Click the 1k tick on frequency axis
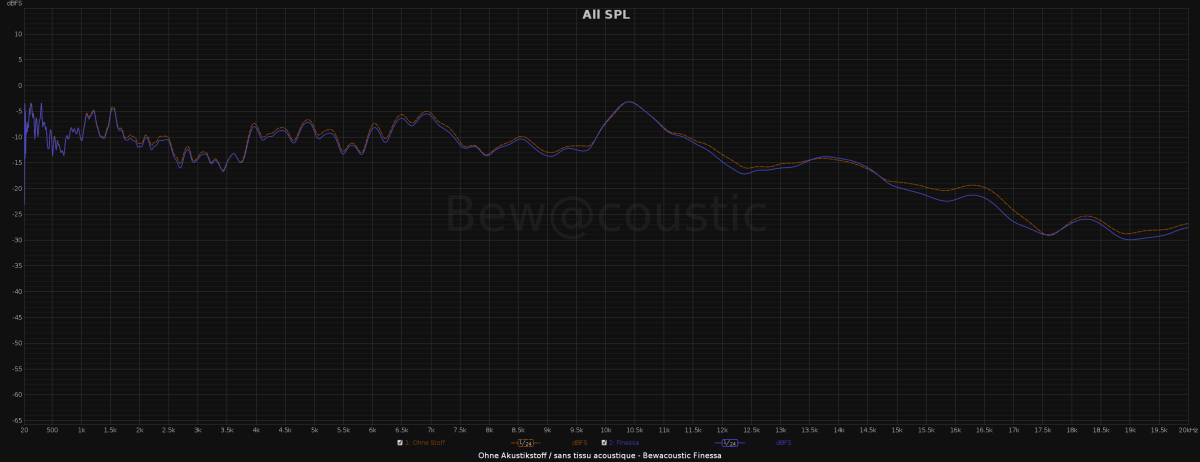This screenshot has width=1200, height=462. 82,430
